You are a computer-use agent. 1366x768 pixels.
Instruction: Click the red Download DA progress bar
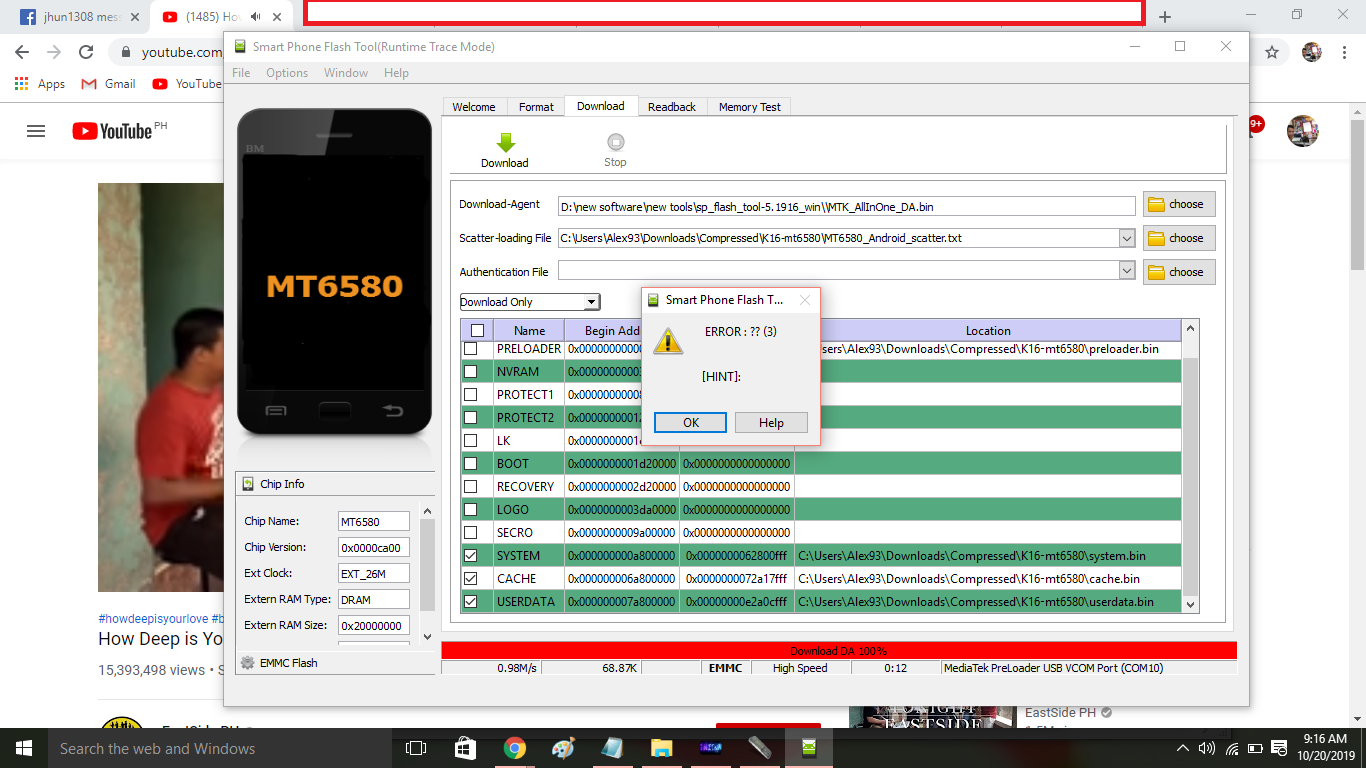pos(839,651)
